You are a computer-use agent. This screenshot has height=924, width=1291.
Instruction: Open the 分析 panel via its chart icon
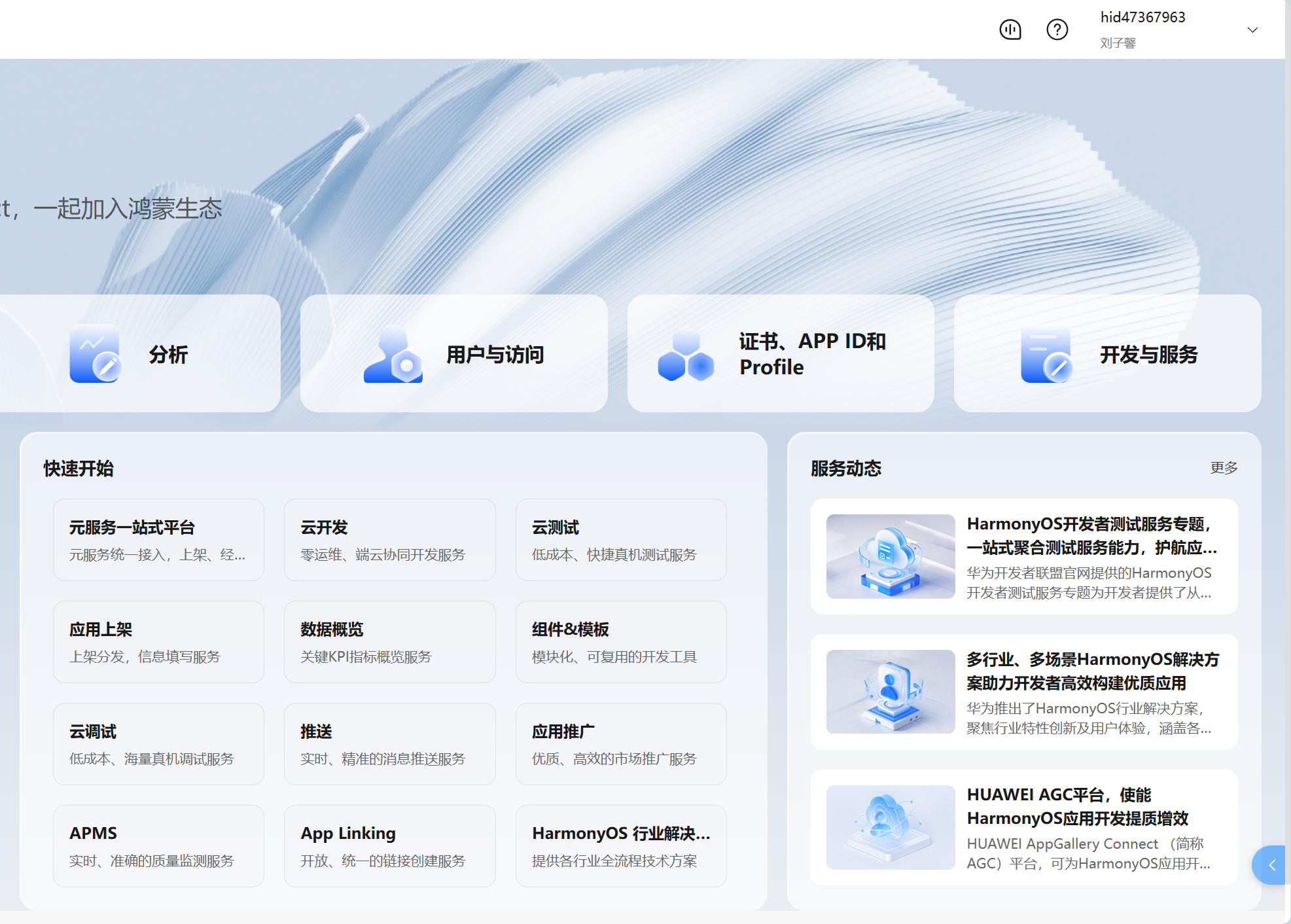(x=96, y=354)
